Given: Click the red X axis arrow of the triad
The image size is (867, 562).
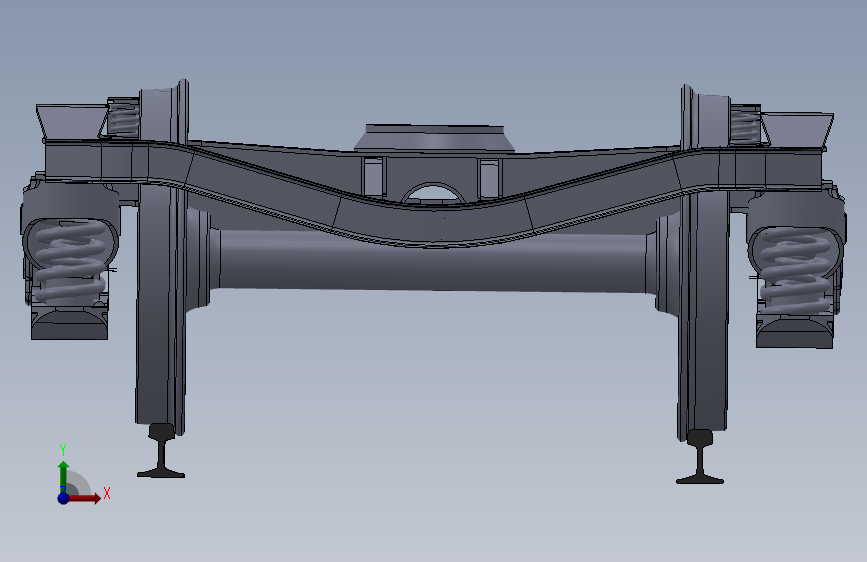Looking at the screenshot, I should click(x=83, y=498).
